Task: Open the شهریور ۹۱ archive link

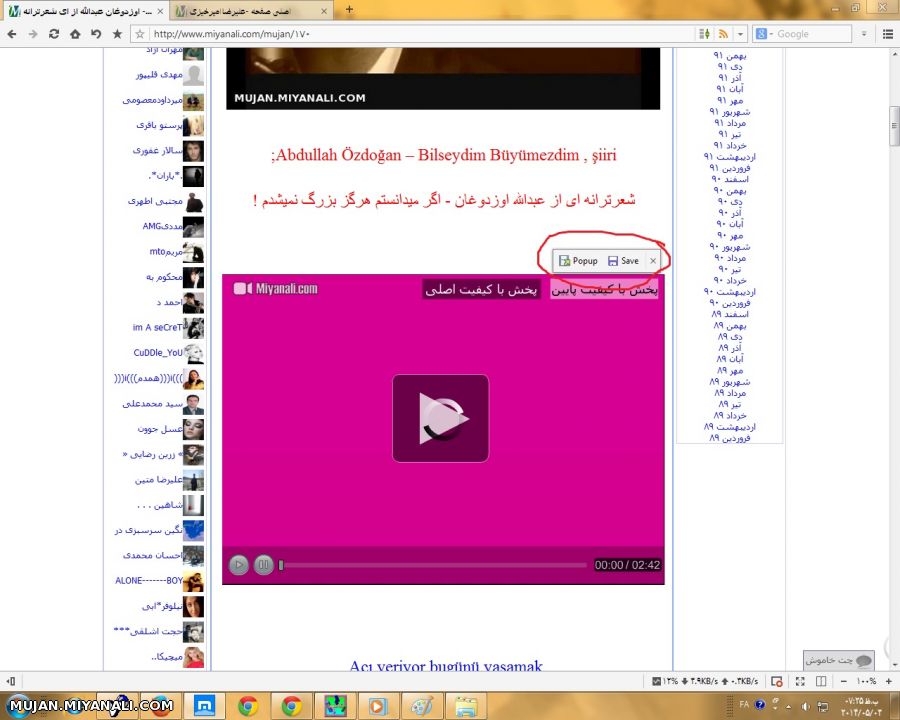Action: (x=730, y=111)
